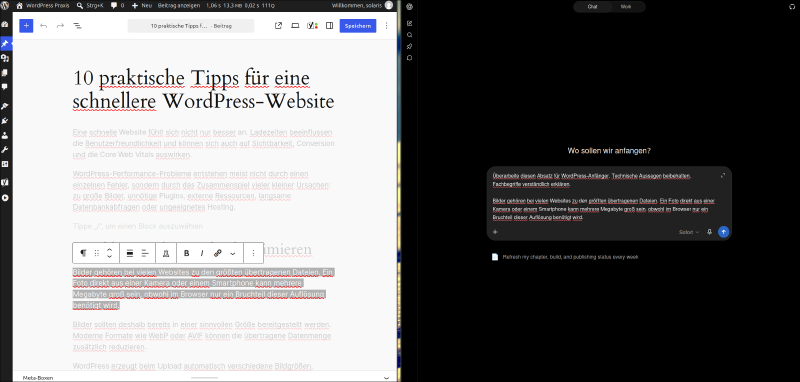Expand the Meta-Boxen panel chevron

coord(386,378)
